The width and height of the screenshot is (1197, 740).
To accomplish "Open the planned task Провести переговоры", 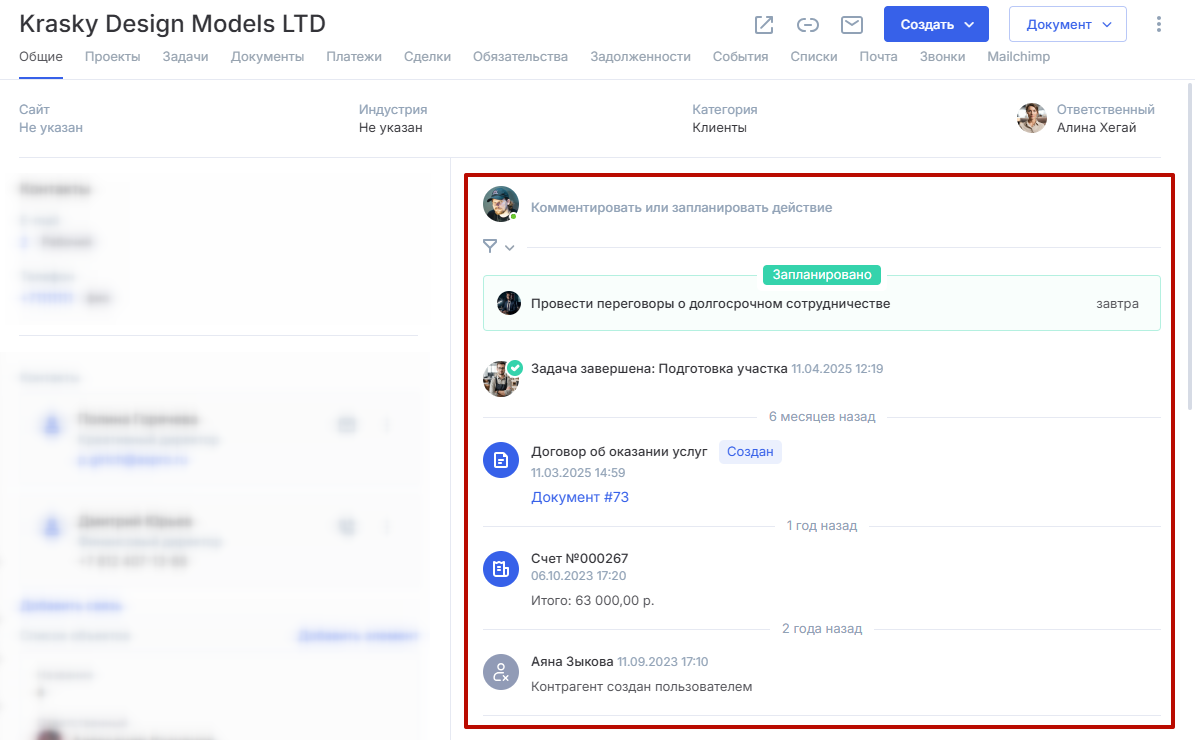I will (710, 304).
